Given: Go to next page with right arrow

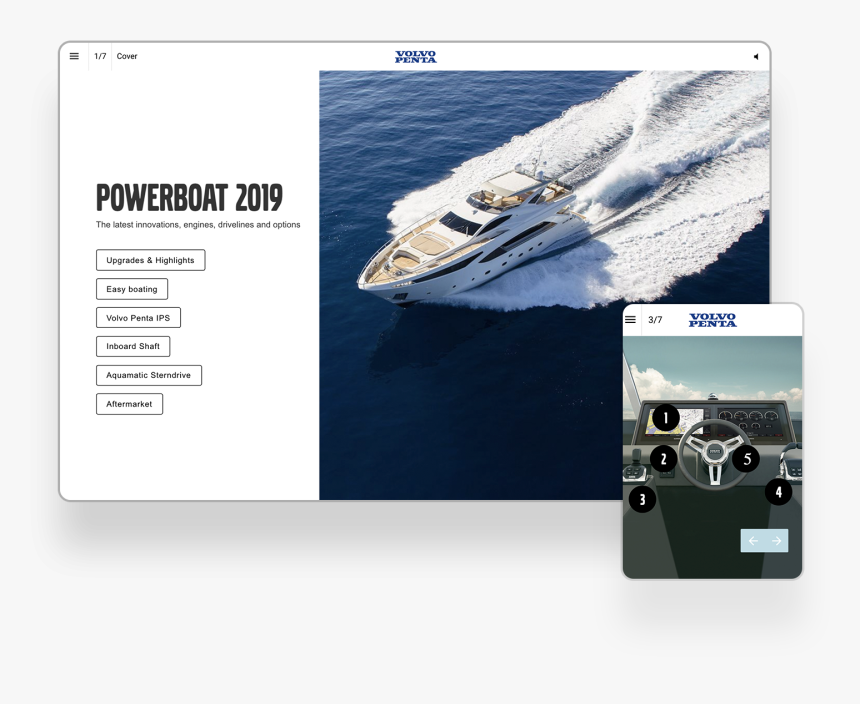Looking at the screenshot, I should pyautogui.click(x=777, y=541).
